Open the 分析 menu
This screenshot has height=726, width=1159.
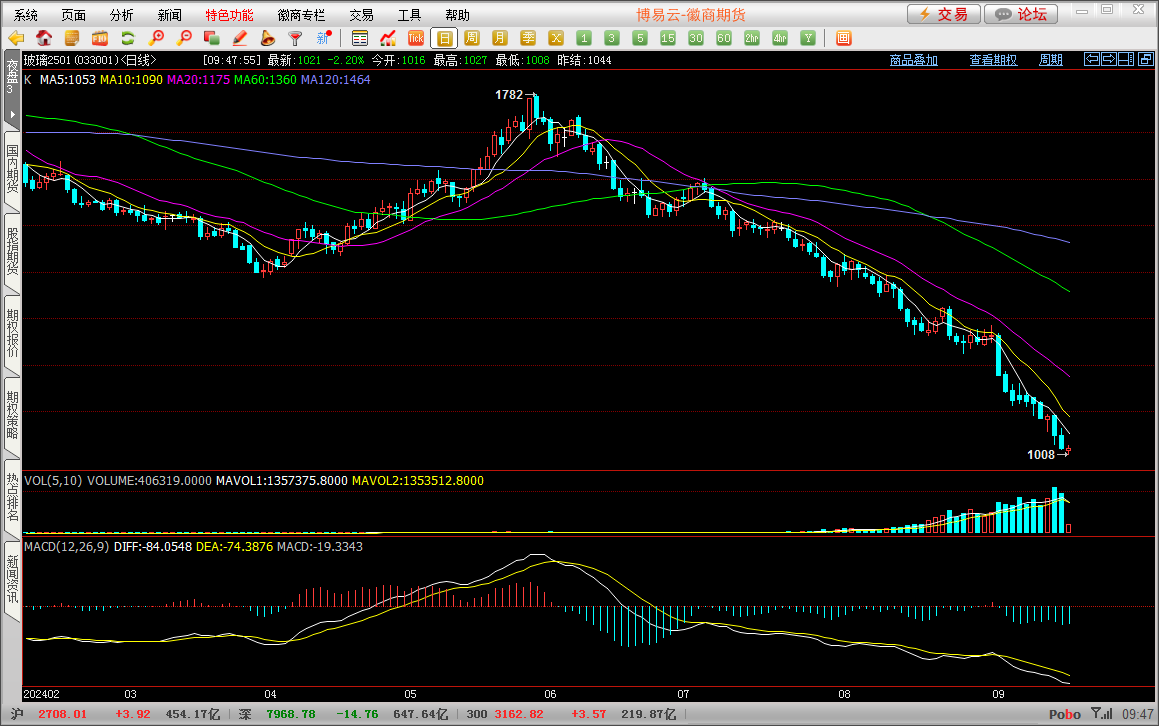tap(121, 15)
